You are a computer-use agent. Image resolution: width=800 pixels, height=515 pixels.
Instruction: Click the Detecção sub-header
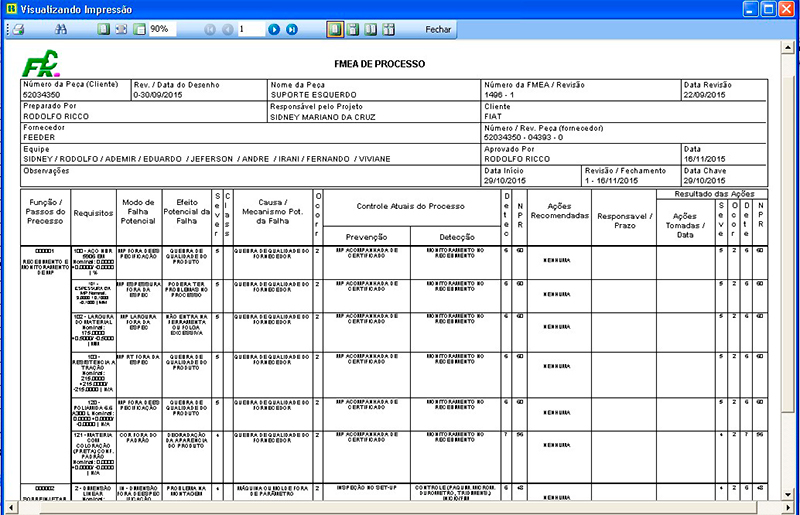click(x=457, y=237)
